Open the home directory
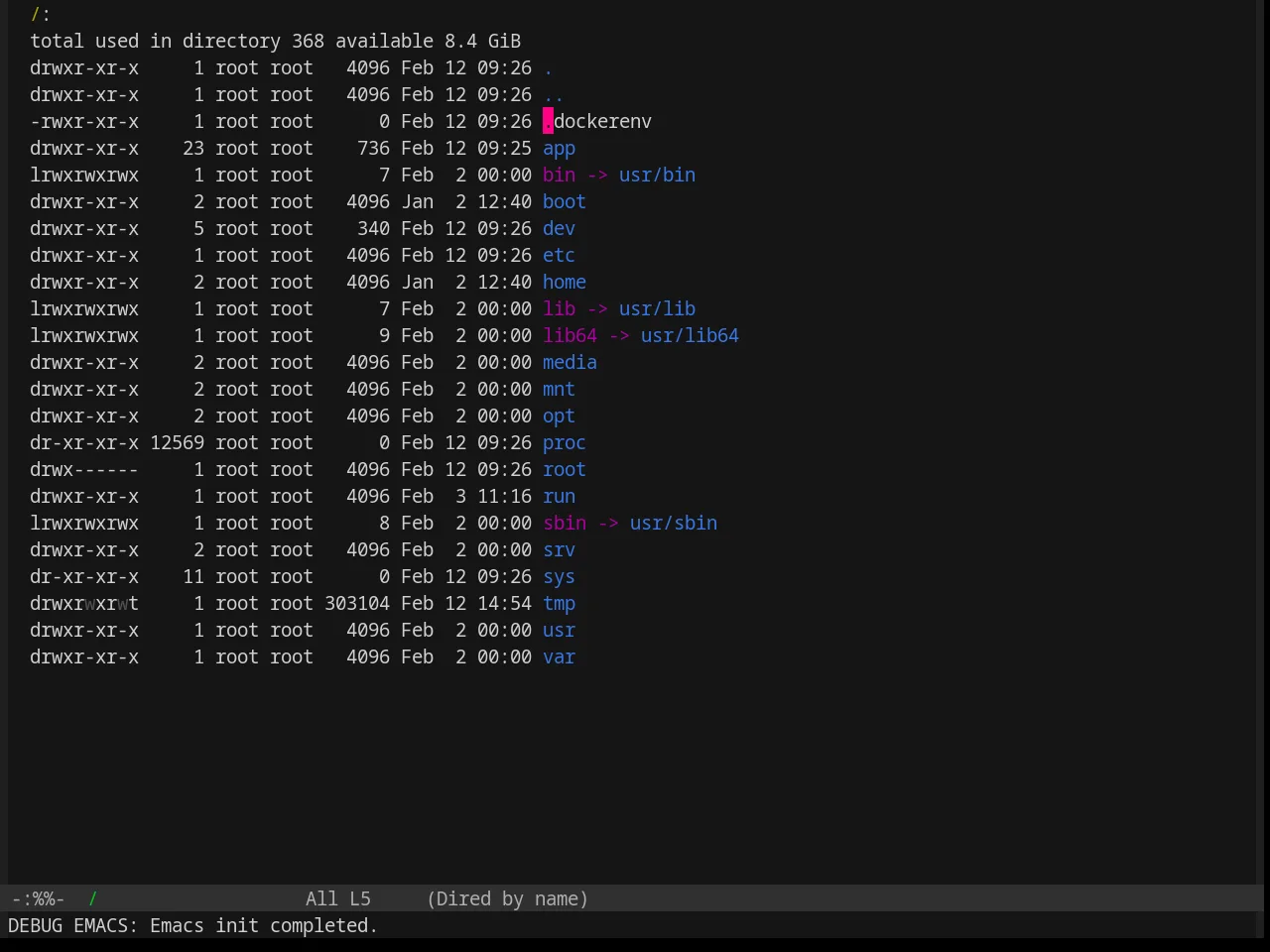The width and height of the screenshot is (1270, 952). (565, 283)
